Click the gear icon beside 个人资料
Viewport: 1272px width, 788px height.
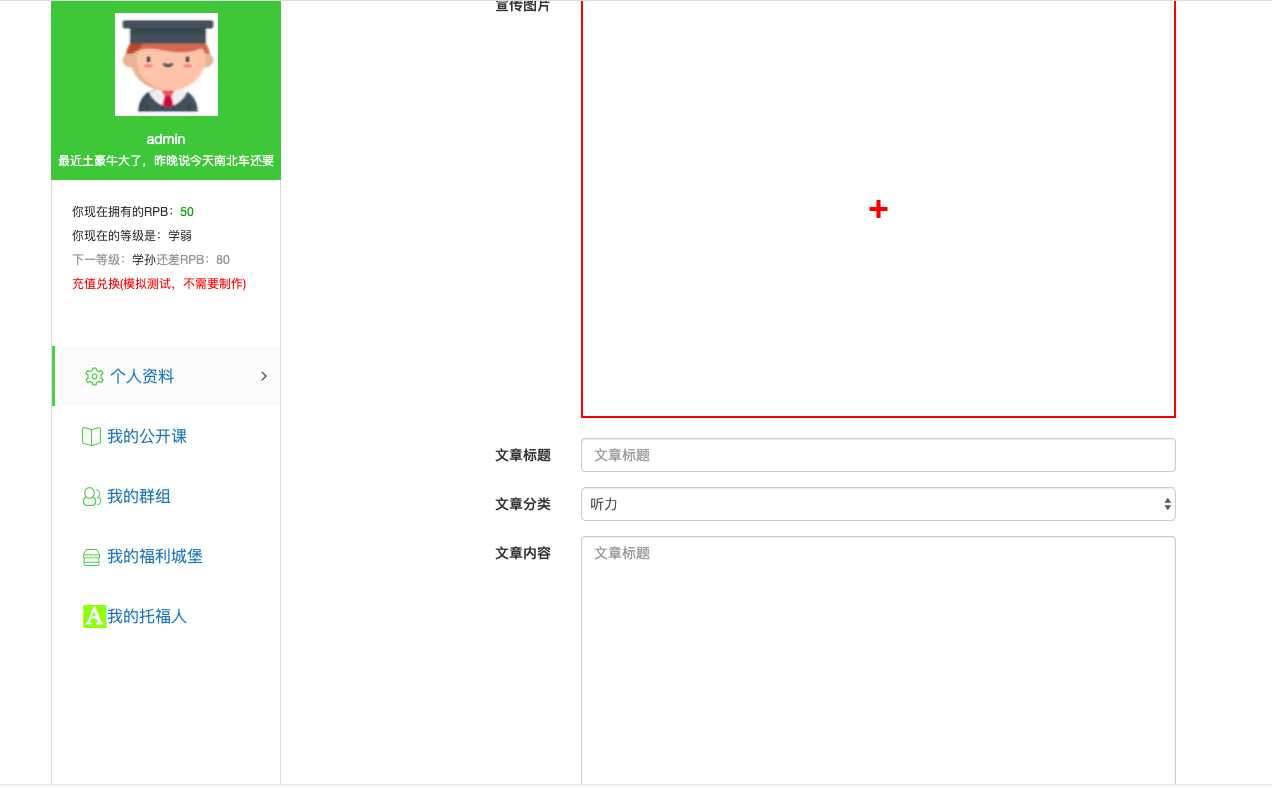(x=95, y=376)
